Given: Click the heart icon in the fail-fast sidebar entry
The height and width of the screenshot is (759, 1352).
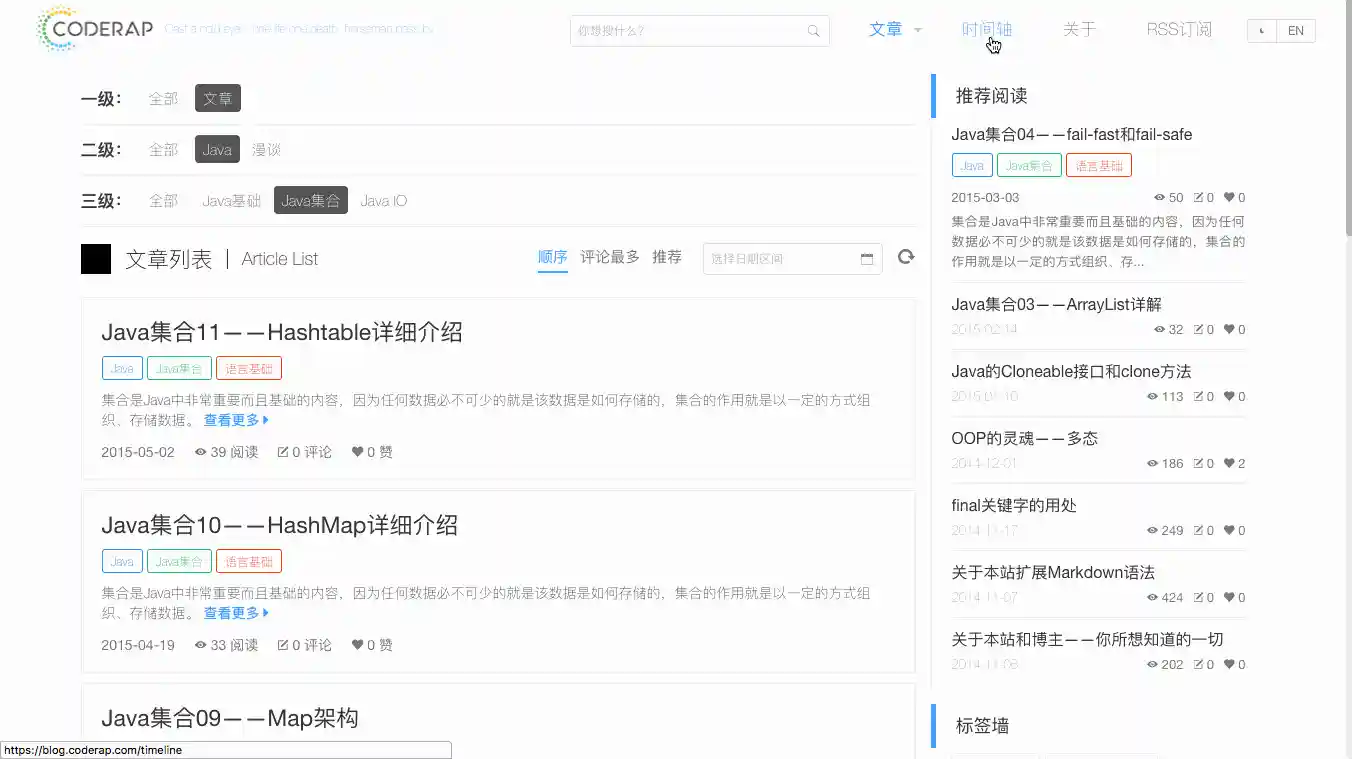Looking at the screenshot, I should coord(1230,198).
